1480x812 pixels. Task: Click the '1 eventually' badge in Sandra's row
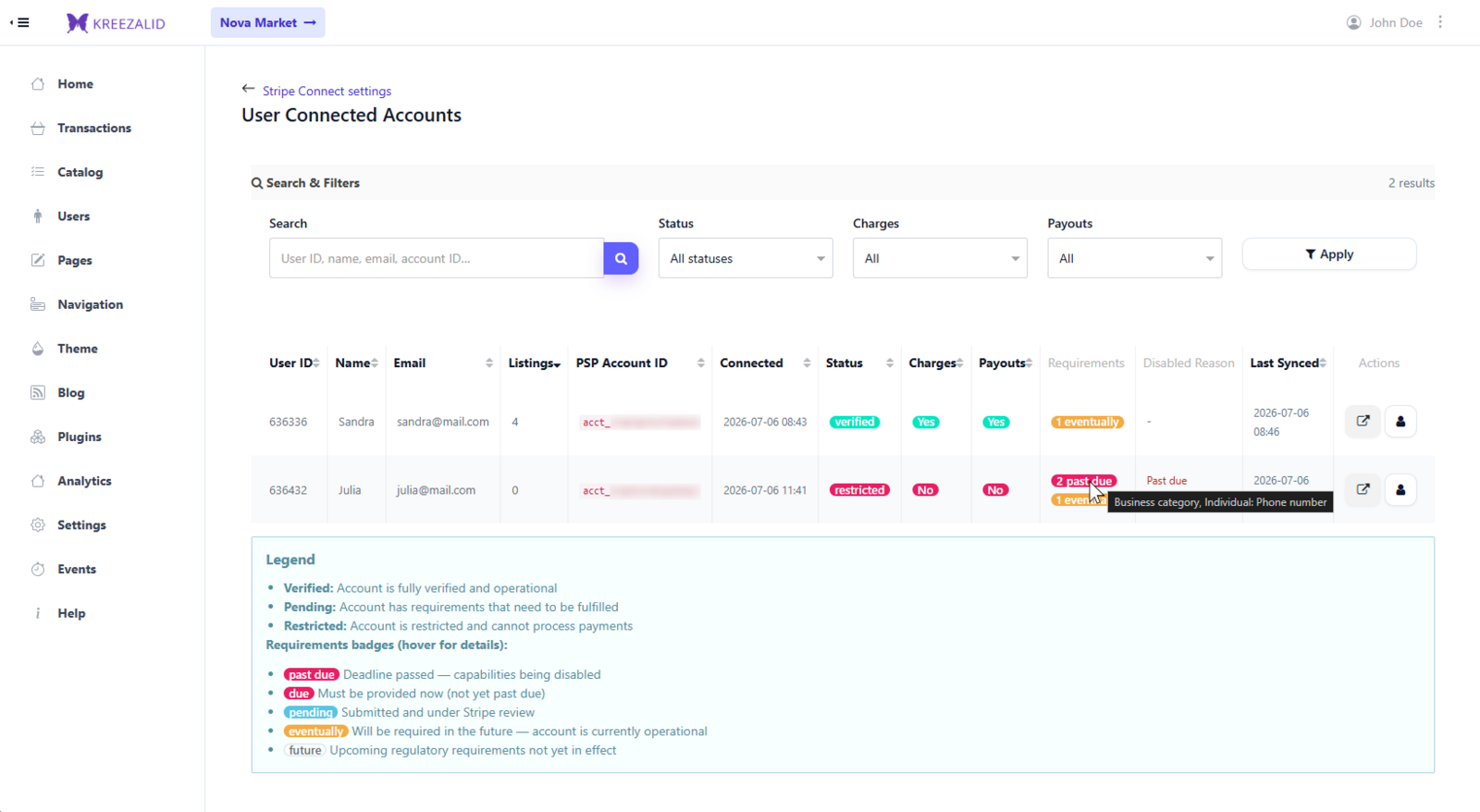coord(1087,422)
